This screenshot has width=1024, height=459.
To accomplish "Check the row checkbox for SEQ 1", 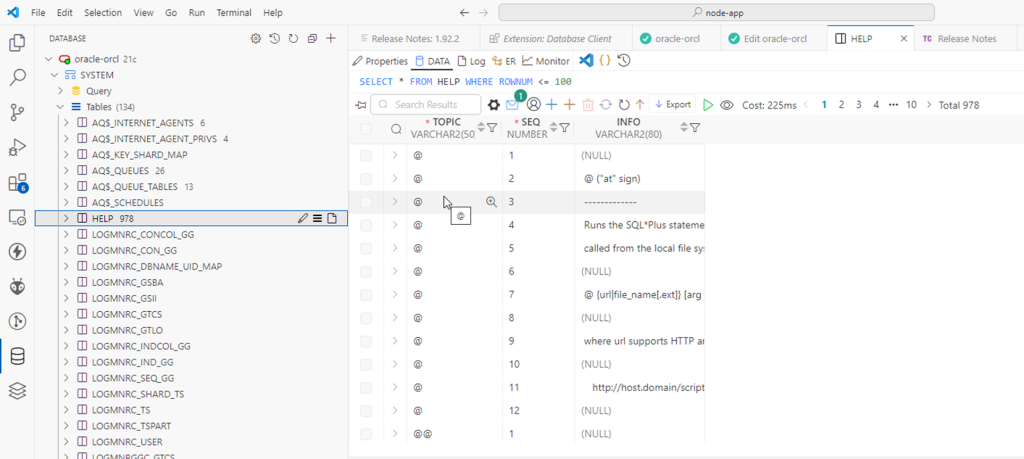I will tap(366, 155).
